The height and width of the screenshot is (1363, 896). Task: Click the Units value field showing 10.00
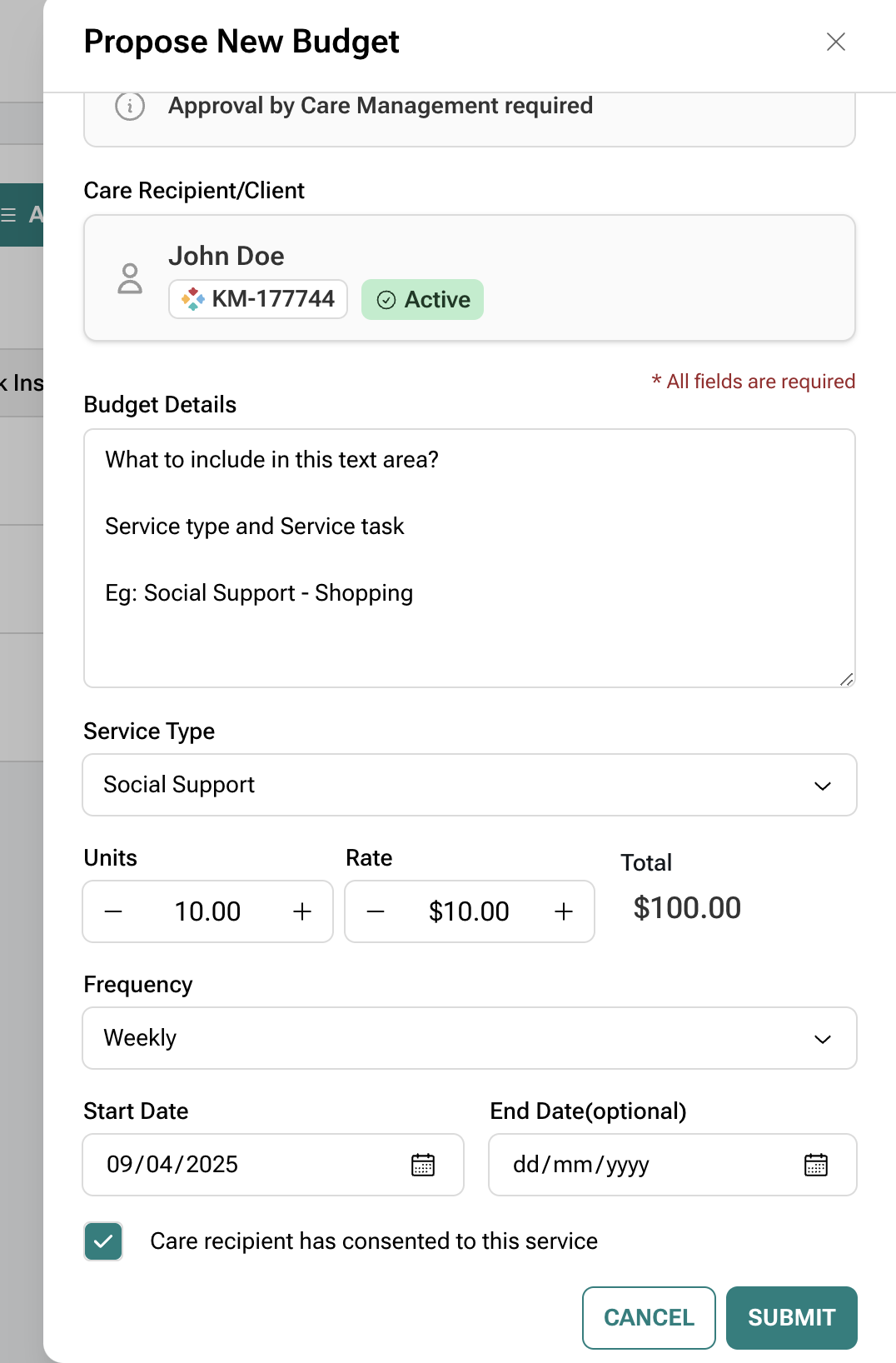tap(207, 911)
